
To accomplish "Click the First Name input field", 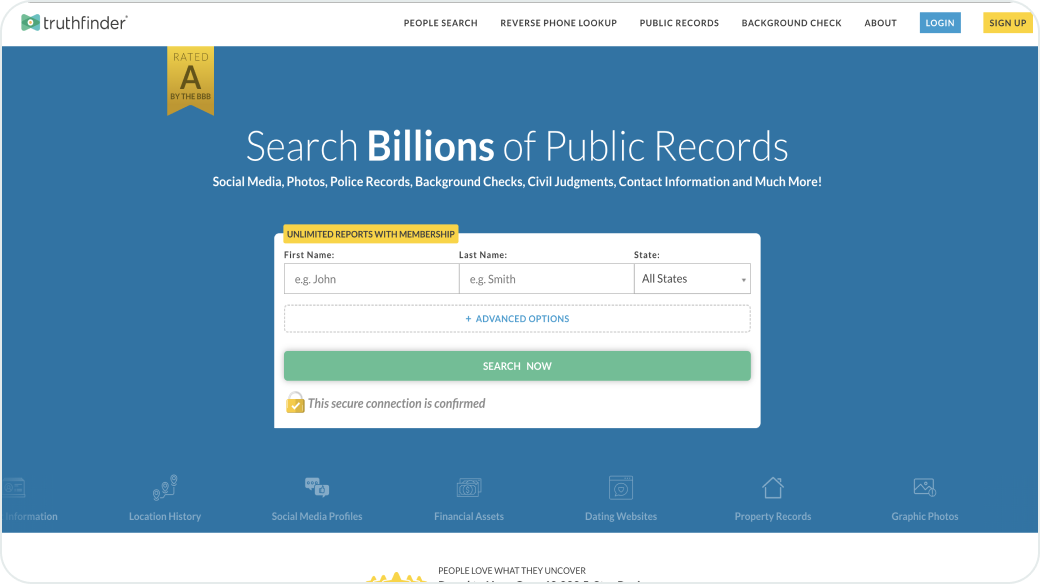I will click(371, 278).
